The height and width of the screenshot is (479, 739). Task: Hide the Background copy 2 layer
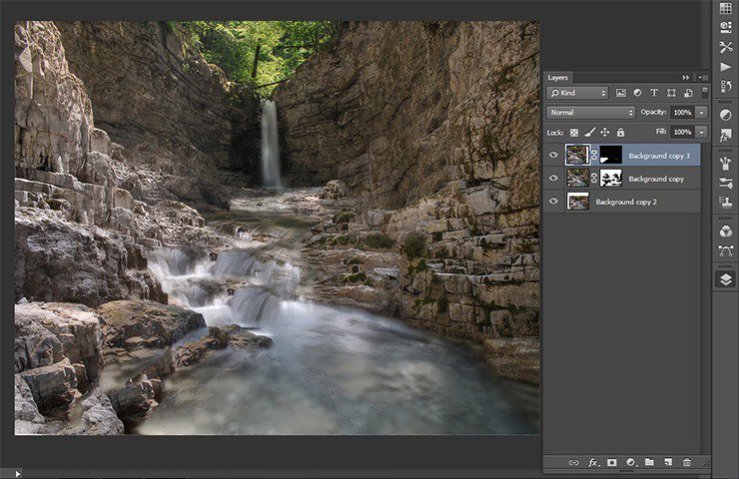click(553, 201)
